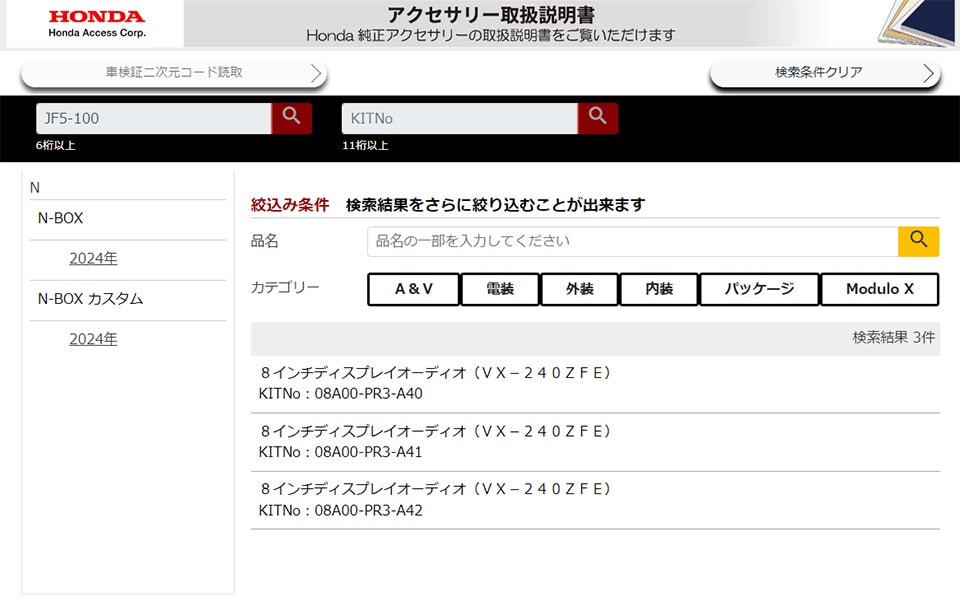This screenshot has height=611, width=960.
Task: Focus the 品名 product name filter field
Action: [x=632, y=241]
